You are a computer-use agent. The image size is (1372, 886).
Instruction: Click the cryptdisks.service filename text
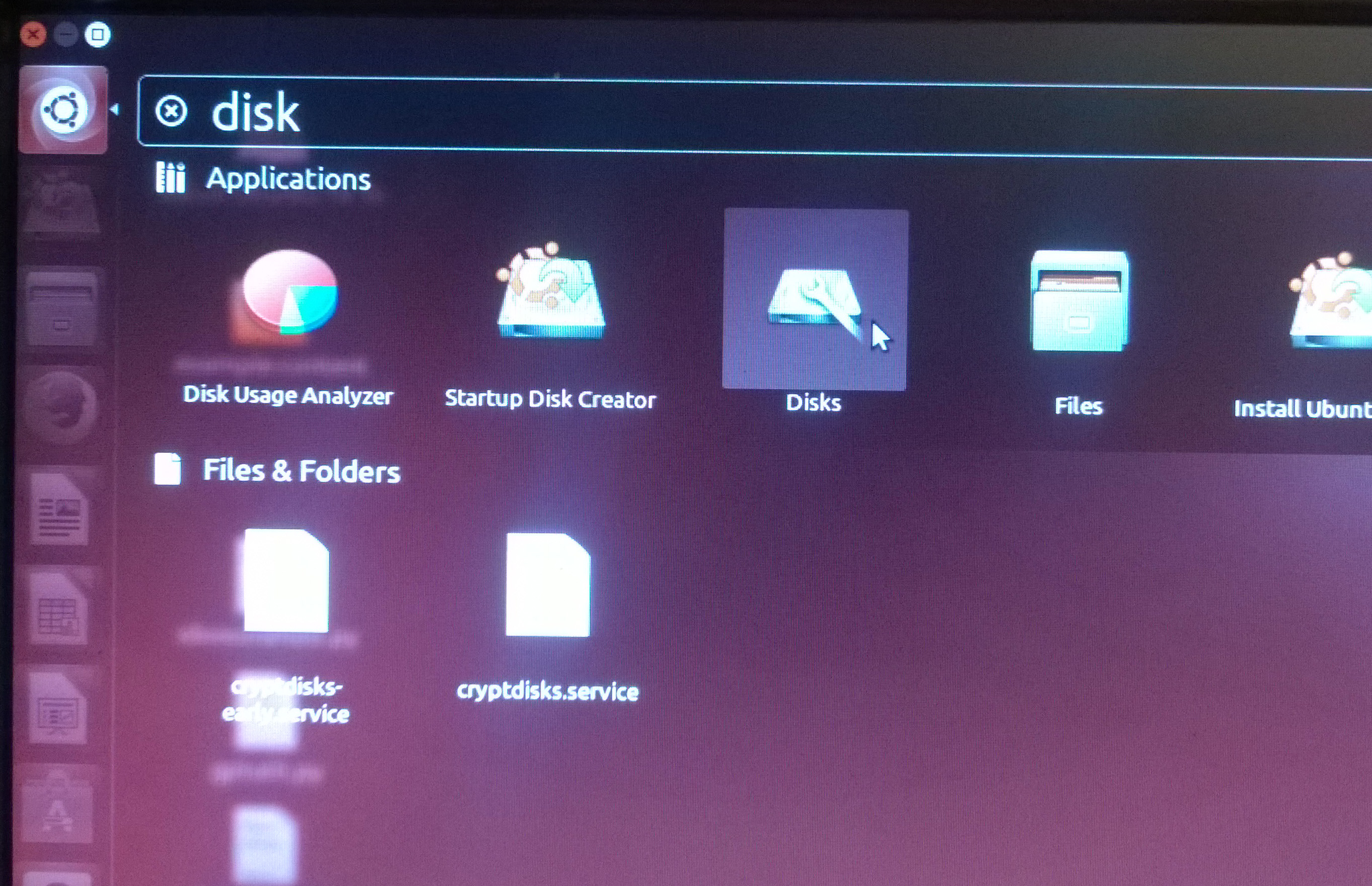pos(547,691)
